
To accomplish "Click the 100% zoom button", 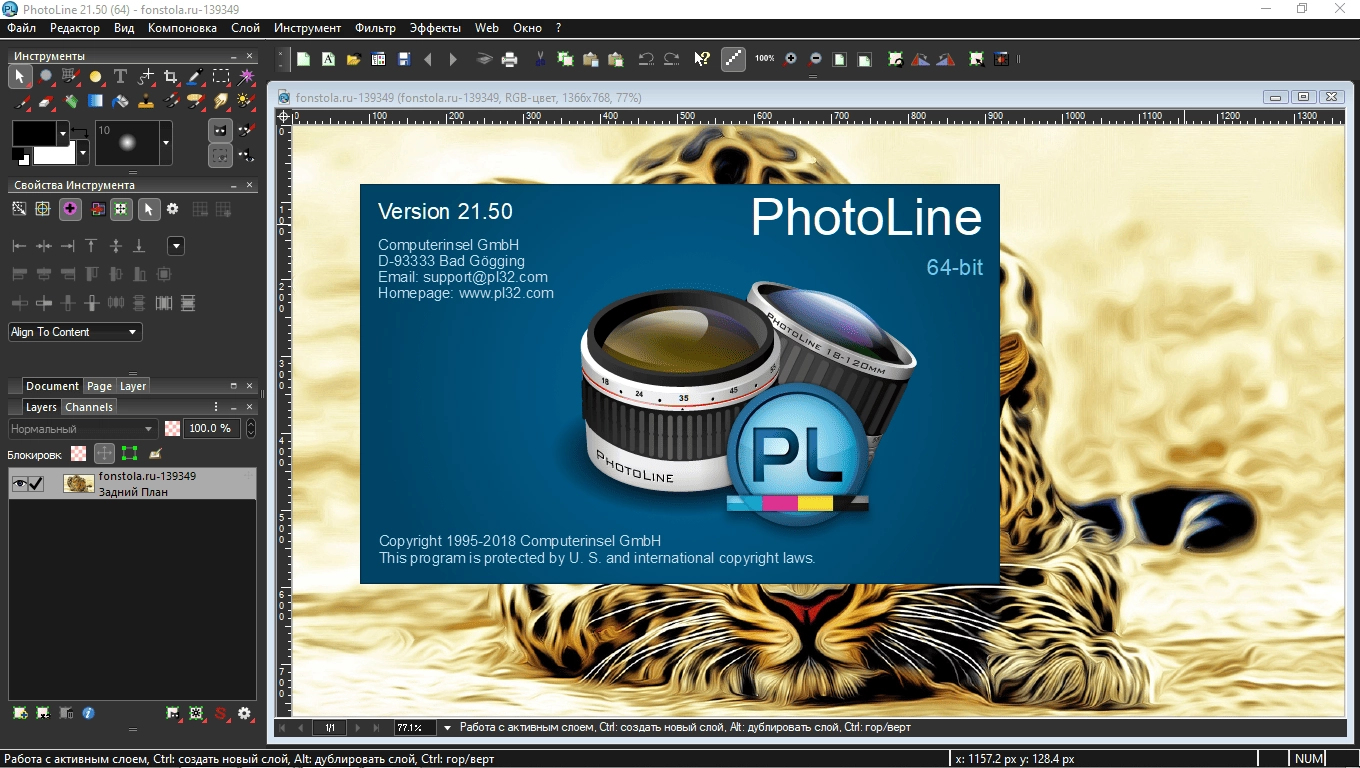I will [x=764, y=59].
